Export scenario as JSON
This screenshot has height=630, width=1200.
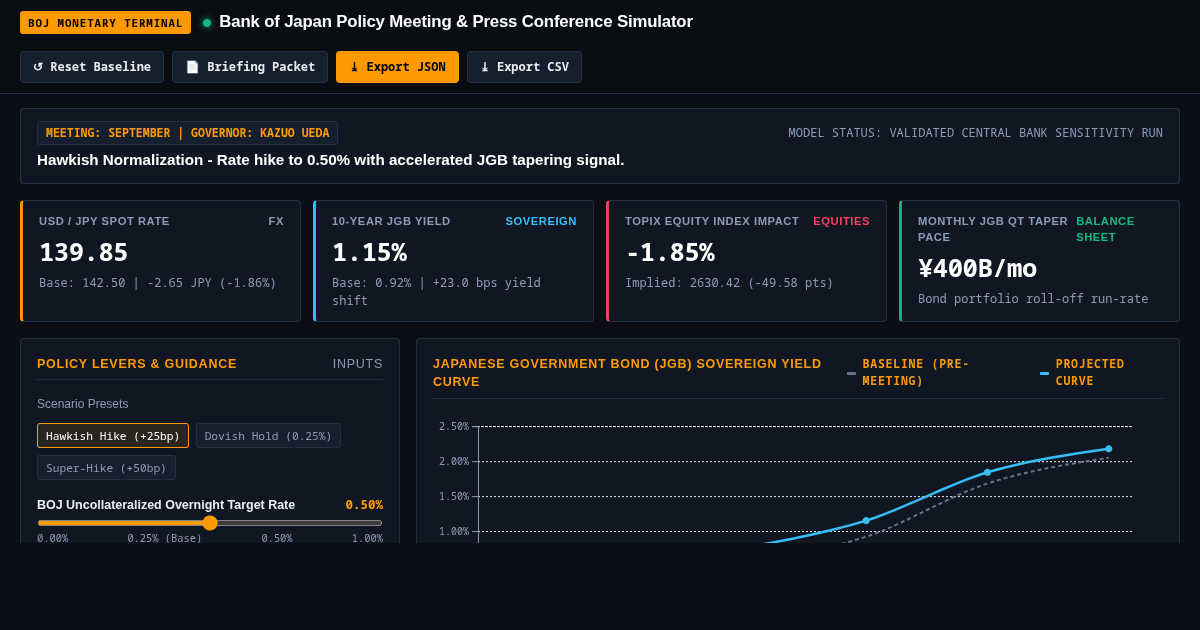(397, 67)
